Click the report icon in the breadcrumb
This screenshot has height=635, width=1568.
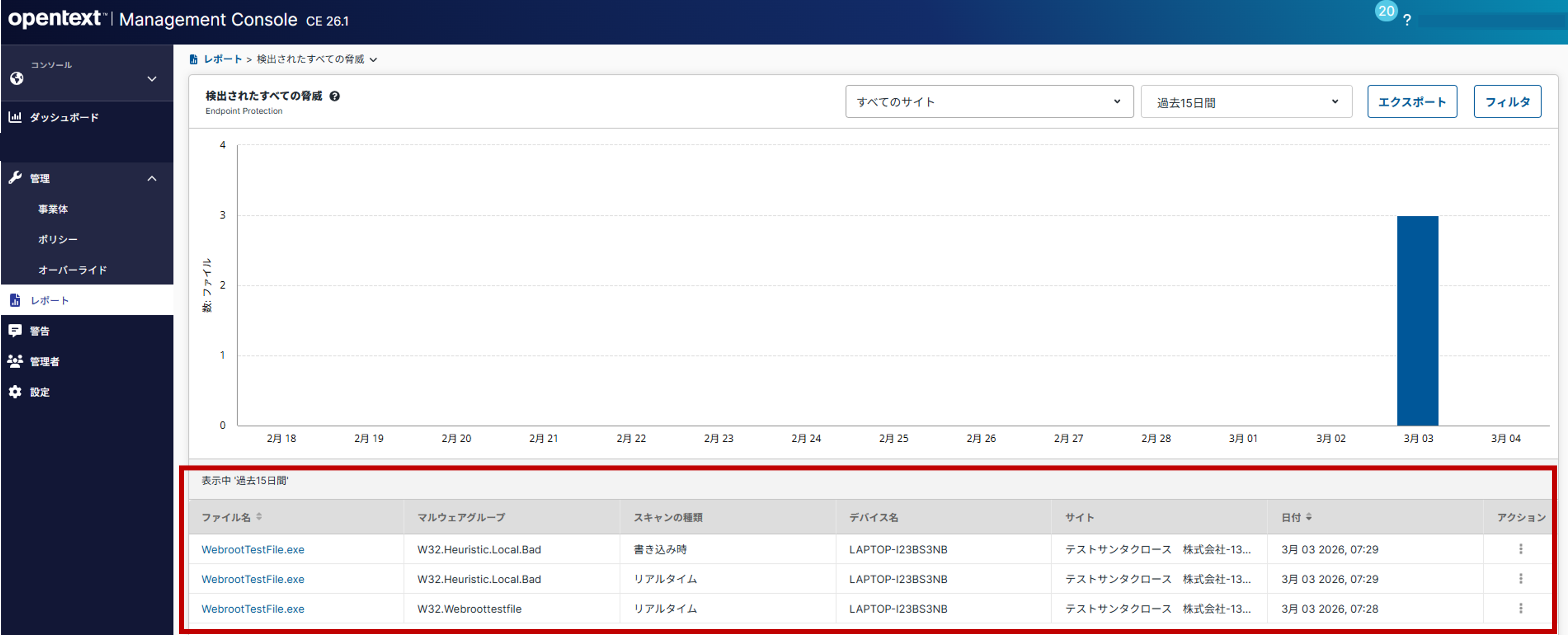click(x=194, y=59)
